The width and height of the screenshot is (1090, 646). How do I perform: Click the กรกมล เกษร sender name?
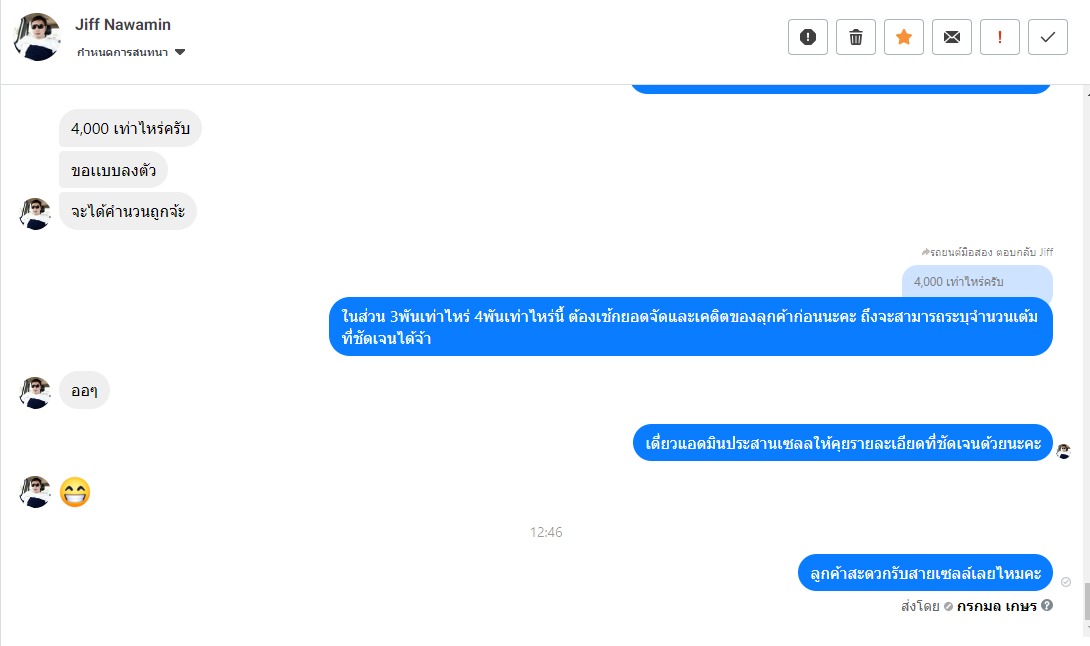pyautogui.click(x=996, y=606)
